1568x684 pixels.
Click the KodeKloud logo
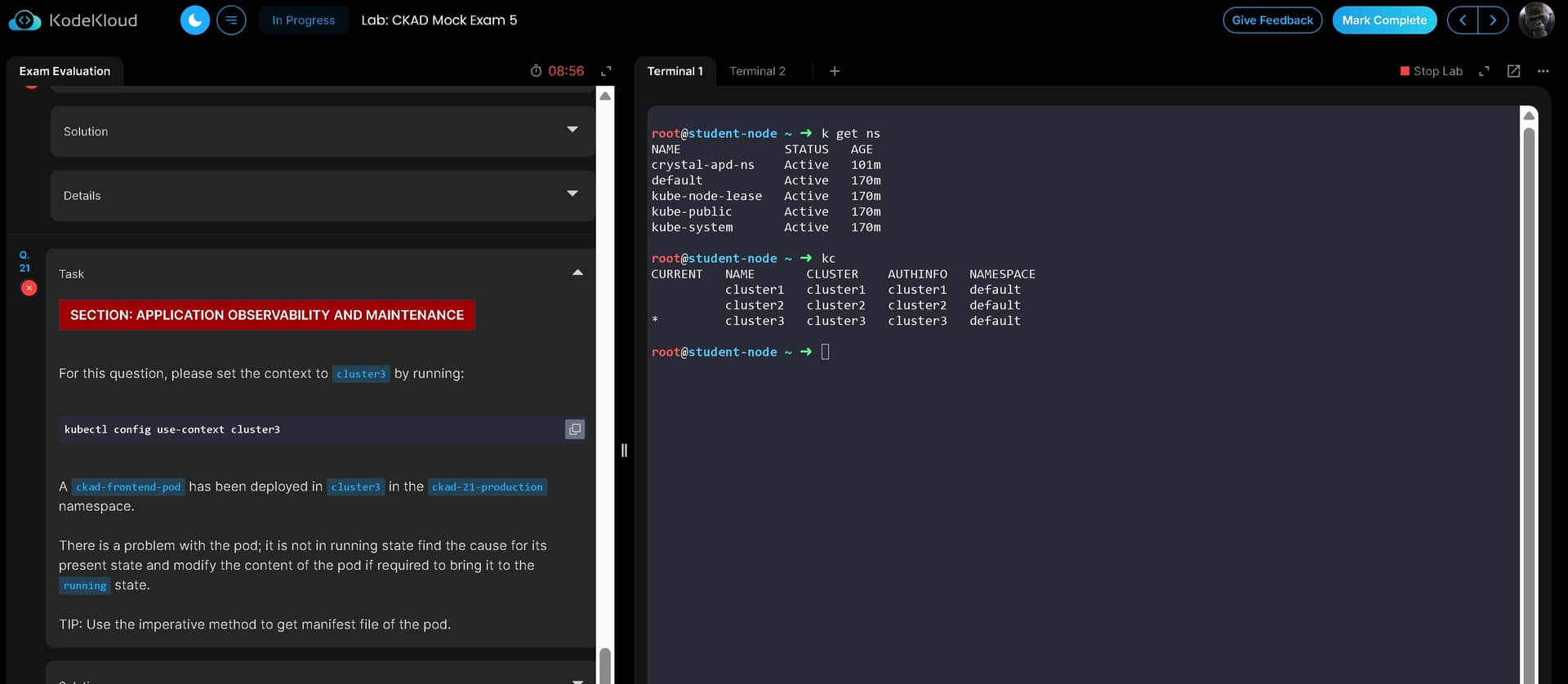(73, 20)
